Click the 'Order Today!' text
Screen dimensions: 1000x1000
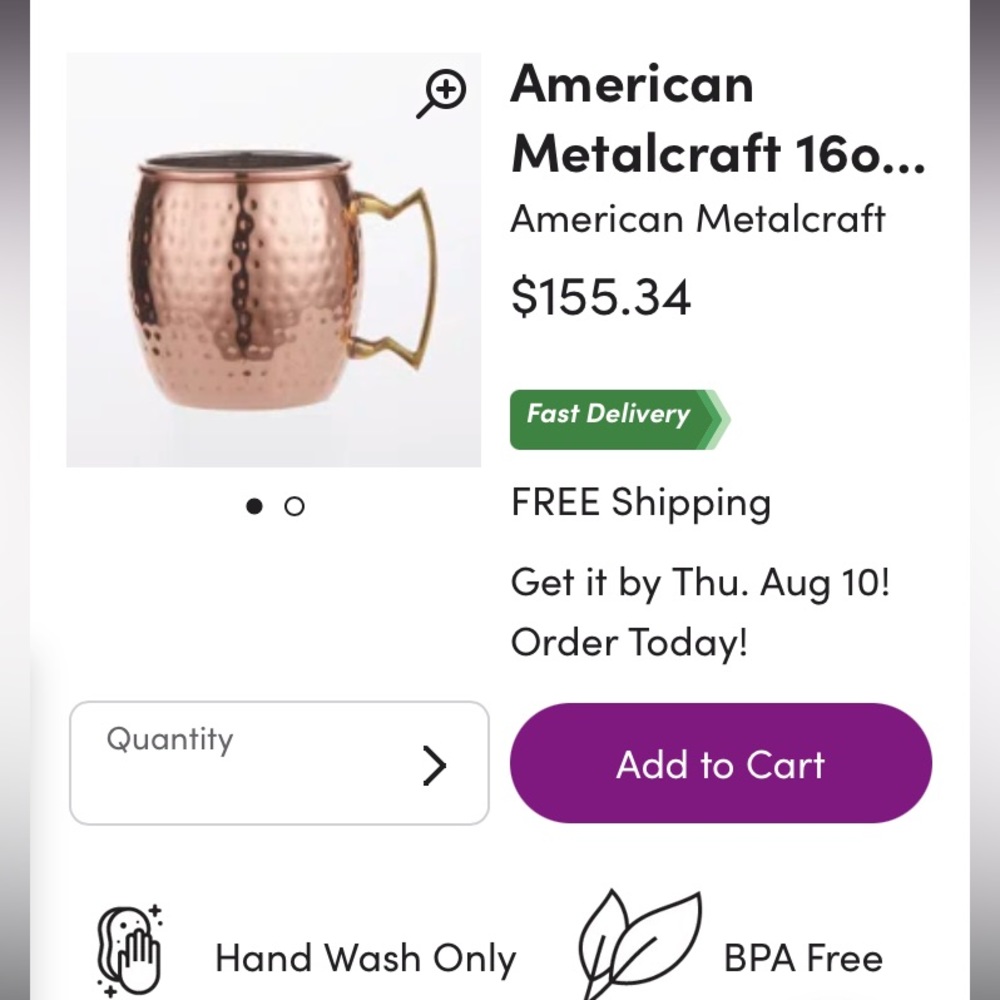click(x=629, y=642)
